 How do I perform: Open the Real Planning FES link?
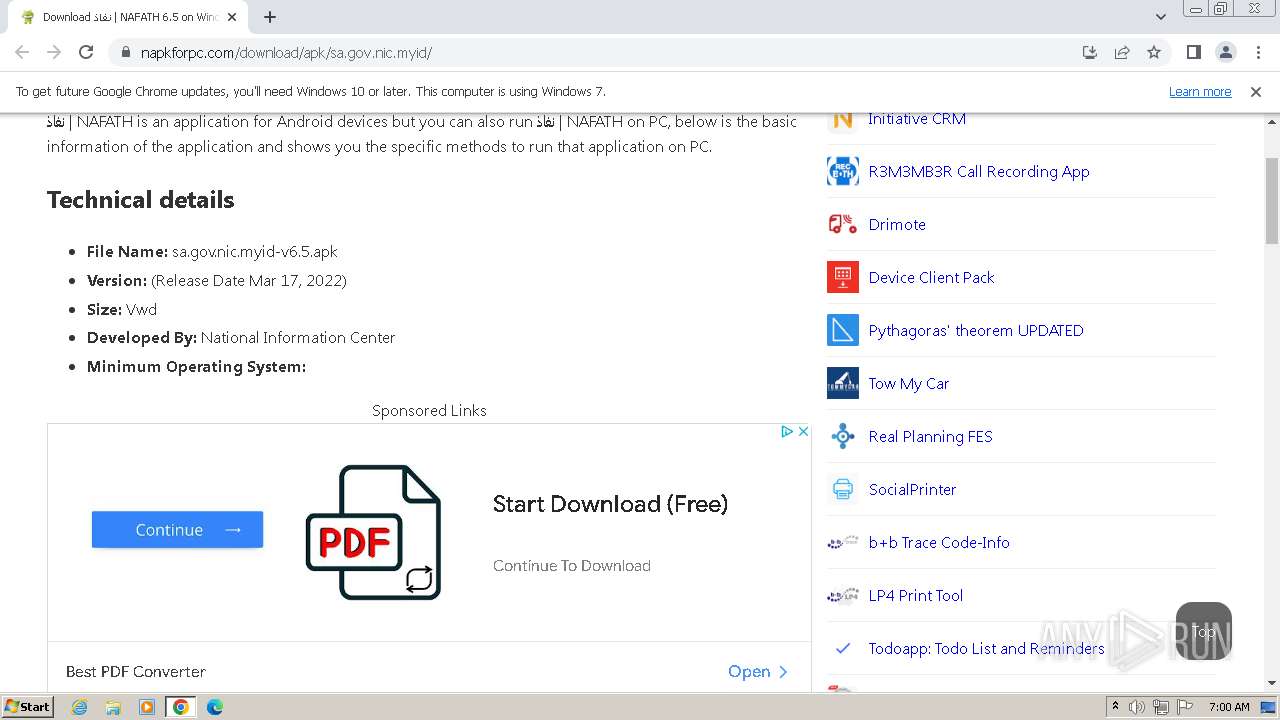tap(930, 437)
